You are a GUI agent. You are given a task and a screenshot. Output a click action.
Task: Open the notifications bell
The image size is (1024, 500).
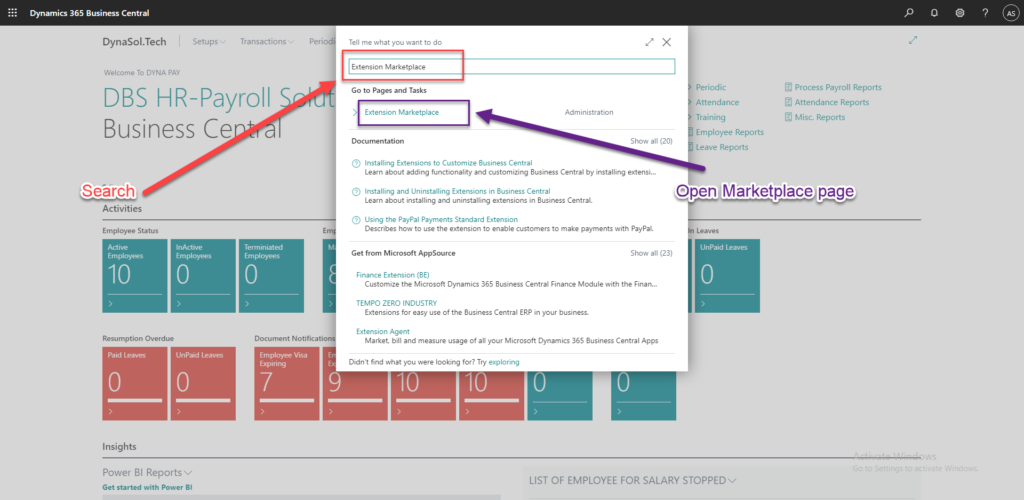934,13
